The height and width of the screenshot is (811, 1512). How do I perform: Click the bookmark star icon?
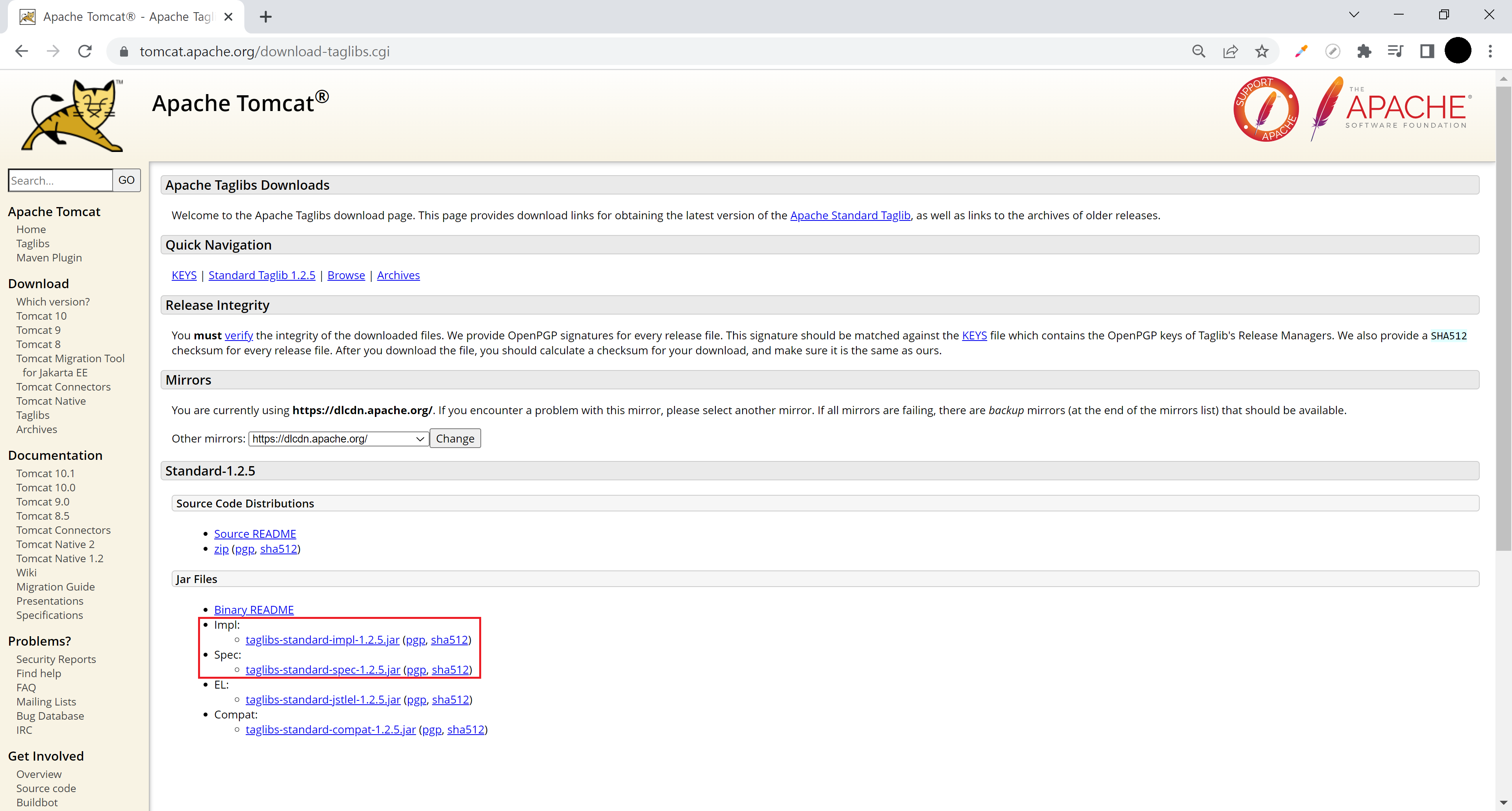coord(1261,52)
